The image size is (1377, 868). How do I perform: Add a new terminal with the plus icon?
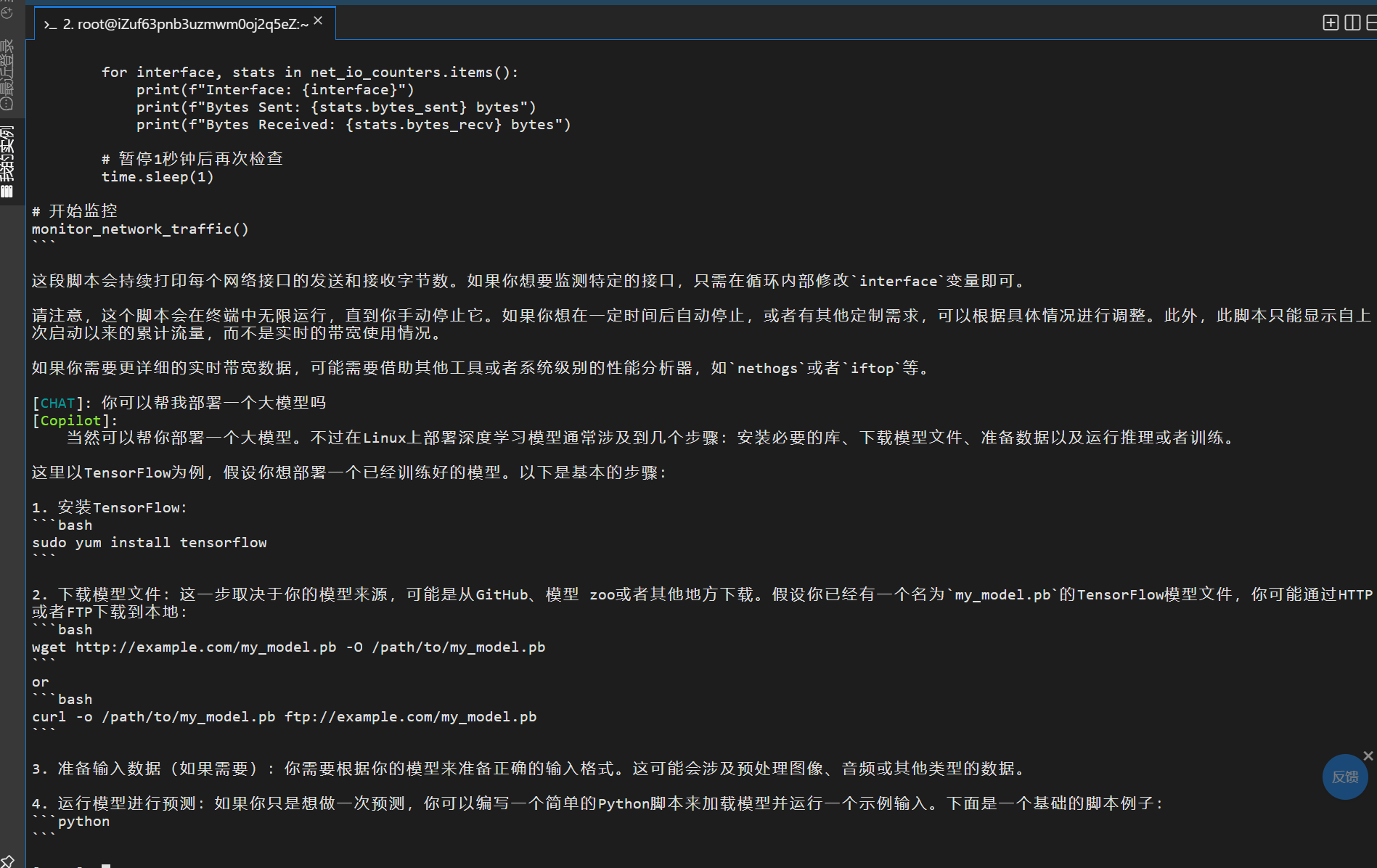coord(1330,22)
